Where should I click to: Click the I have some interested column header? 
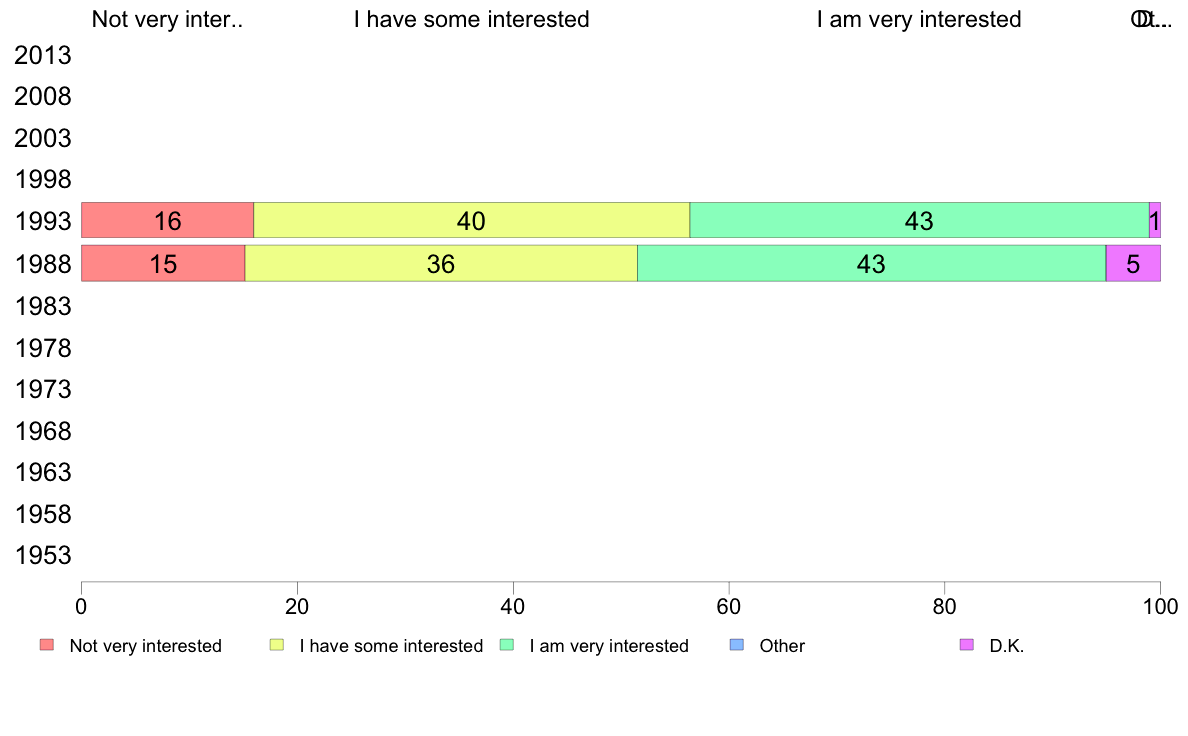(x=471, y=19)
